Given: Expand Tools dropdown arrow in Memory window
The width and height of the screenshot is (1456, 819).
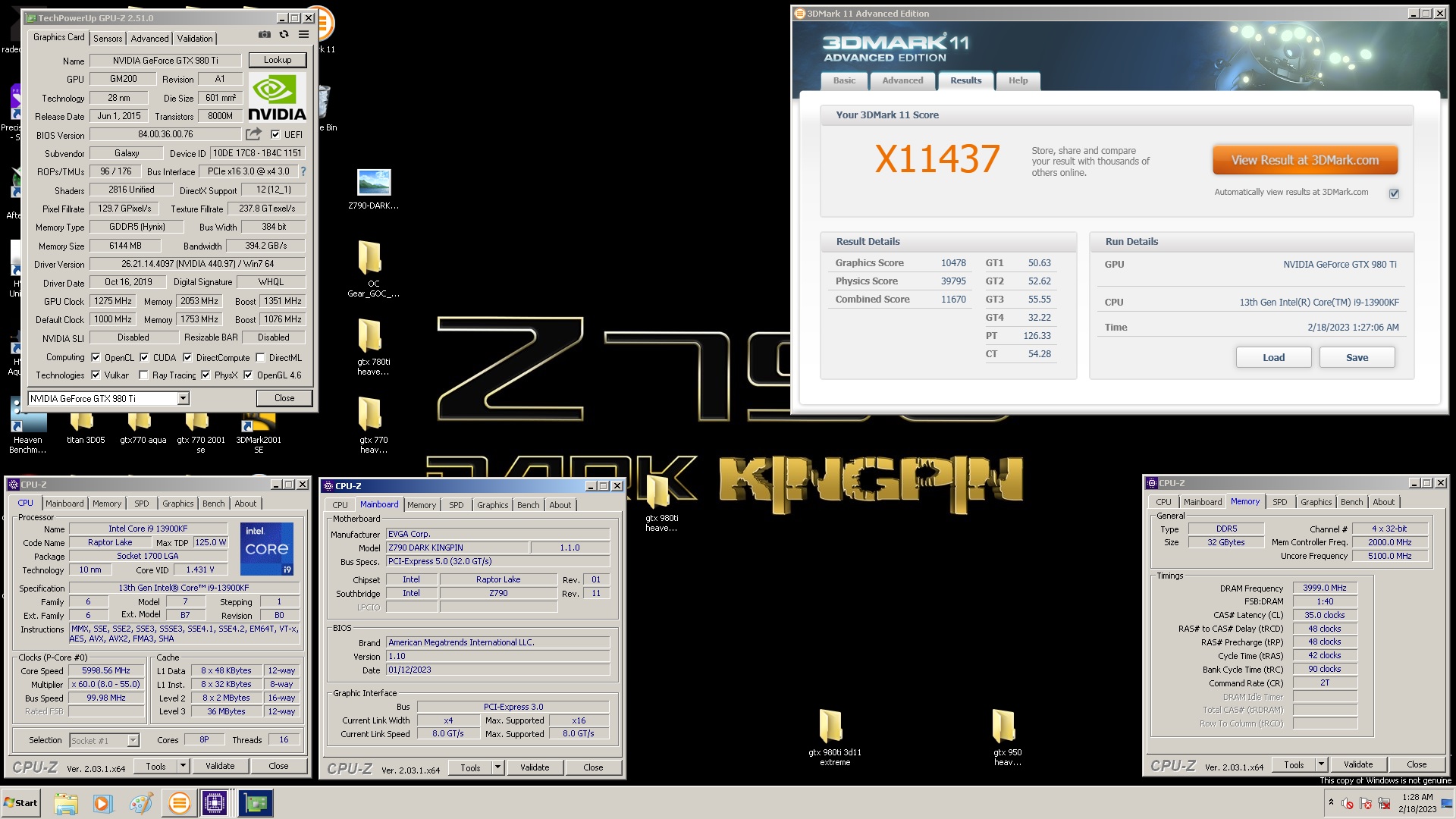Looking at the screenshot, I should point(1321,764).
